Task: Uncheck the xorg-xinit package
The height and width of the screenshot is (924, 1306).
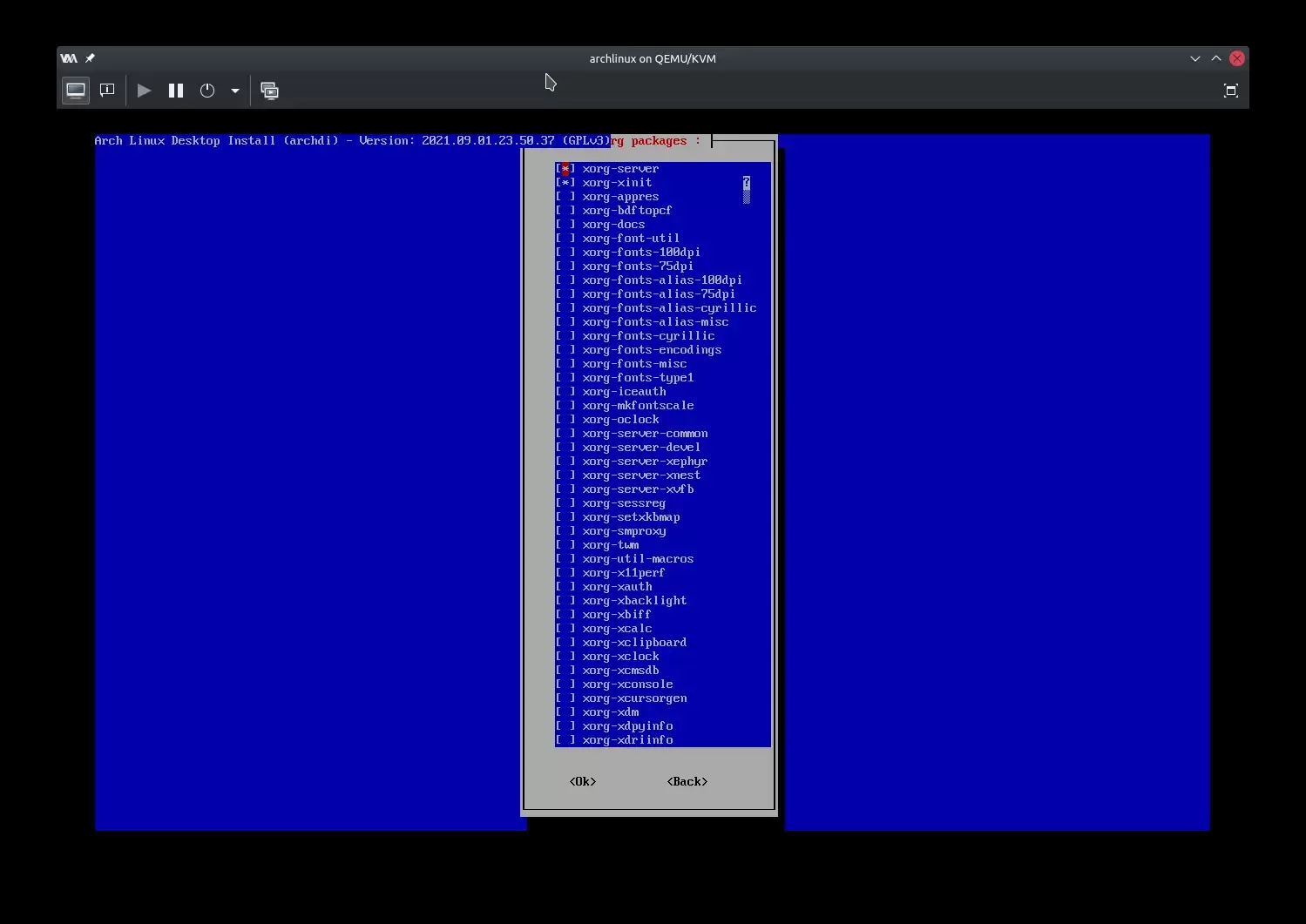Action: pos(565,183)
